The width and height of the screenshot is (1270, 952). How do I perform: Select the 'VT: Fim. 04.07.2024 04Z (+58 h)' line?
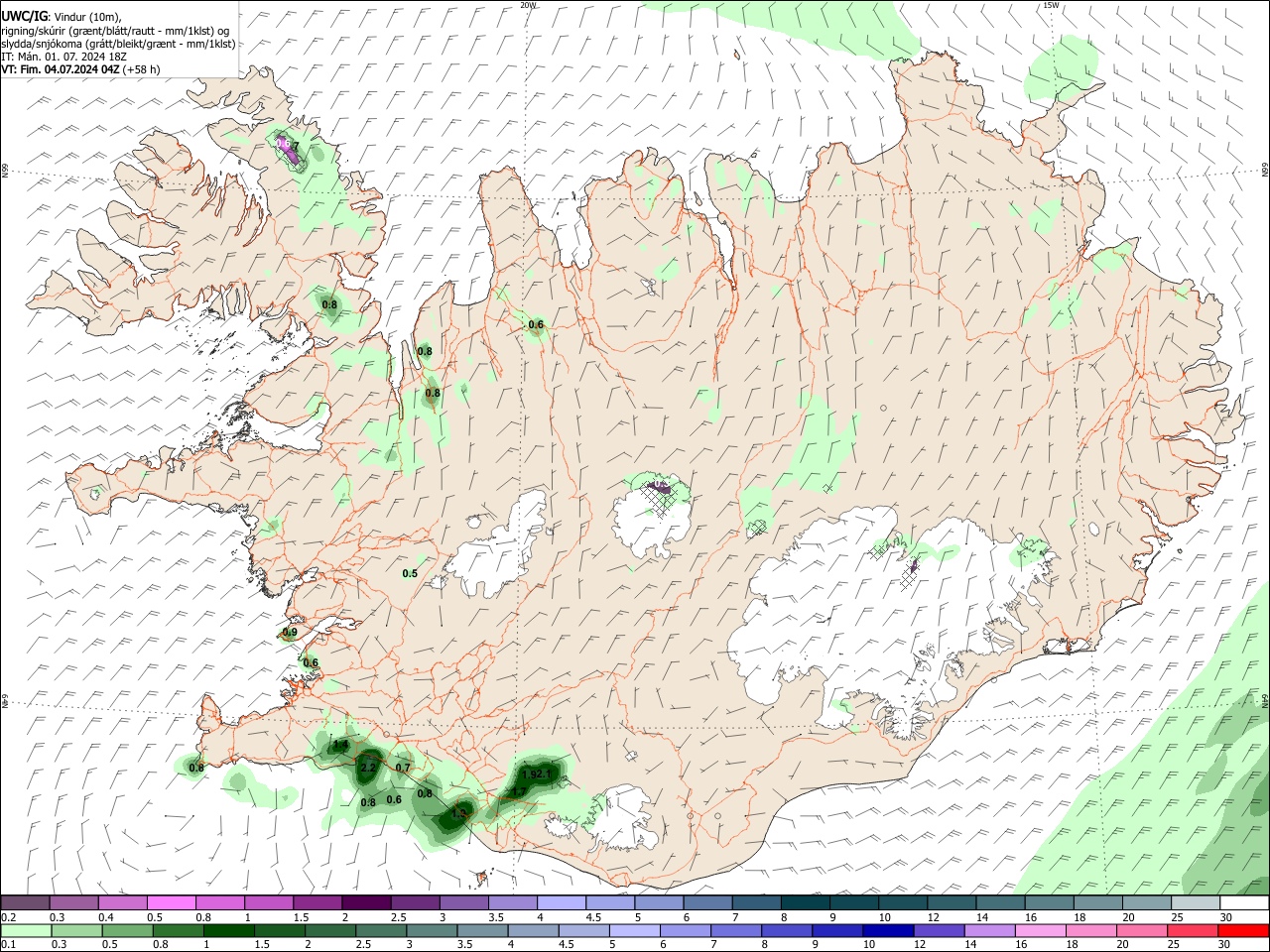tap(80, 69)
